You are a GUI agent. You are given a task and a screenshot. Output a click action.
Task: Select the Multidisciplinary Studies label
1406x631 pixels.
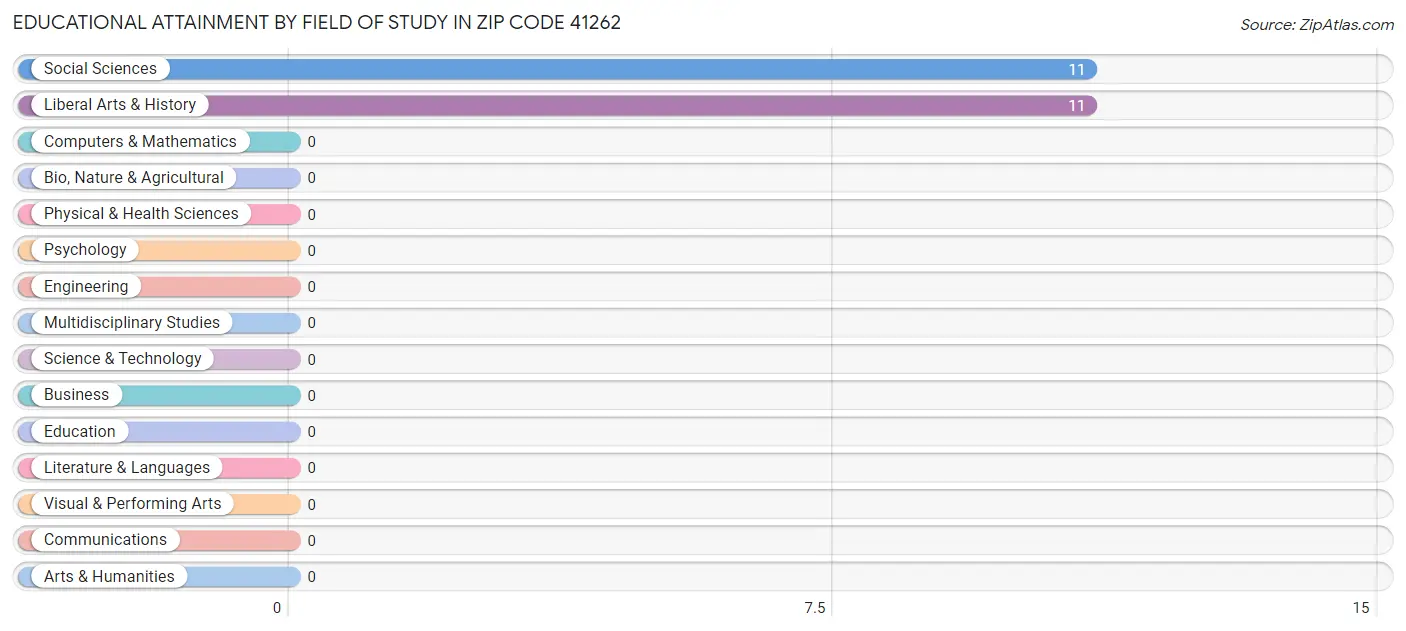point(132,323)
